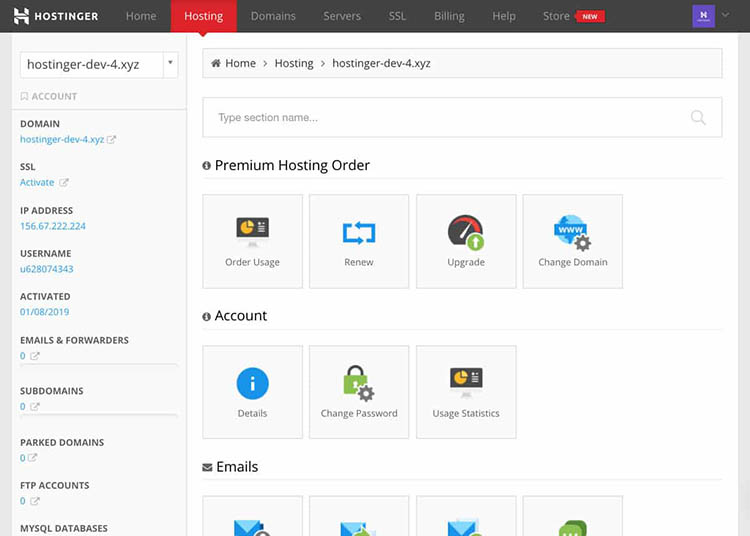Open the Upgrade hosting tile
750x536 pixels.
click(x=466, y=241)
